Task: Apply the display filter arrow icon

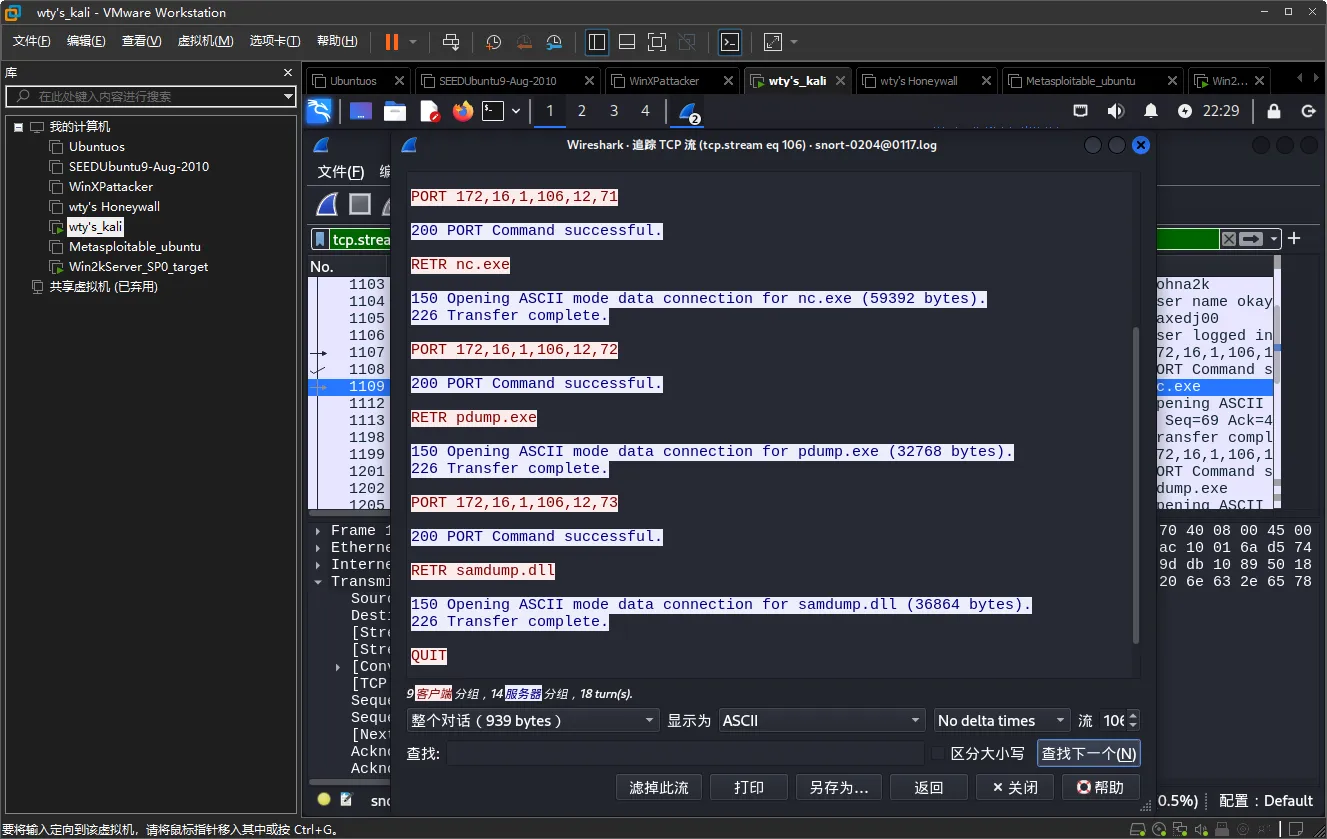Action: tap(1251, 239)
